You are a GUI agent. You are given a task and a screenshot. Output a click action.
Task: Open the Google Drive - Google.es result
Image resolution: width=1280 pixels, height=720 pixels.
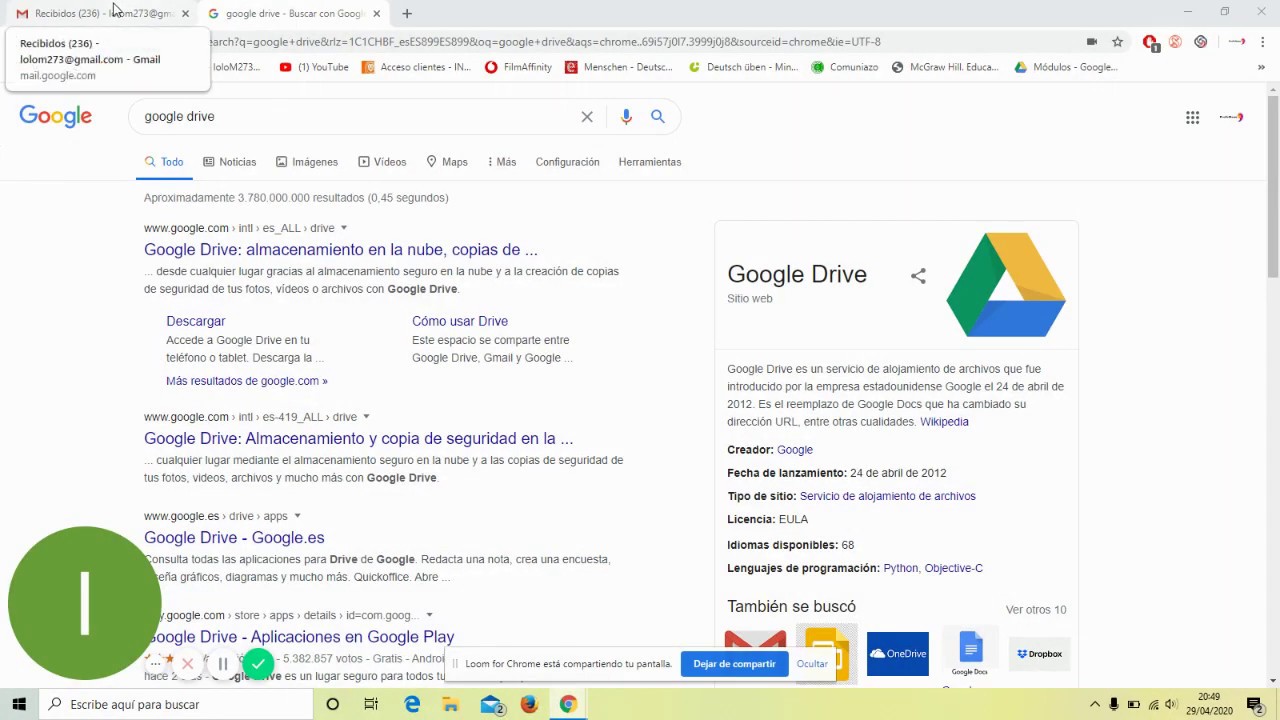[x=234, y=538]
